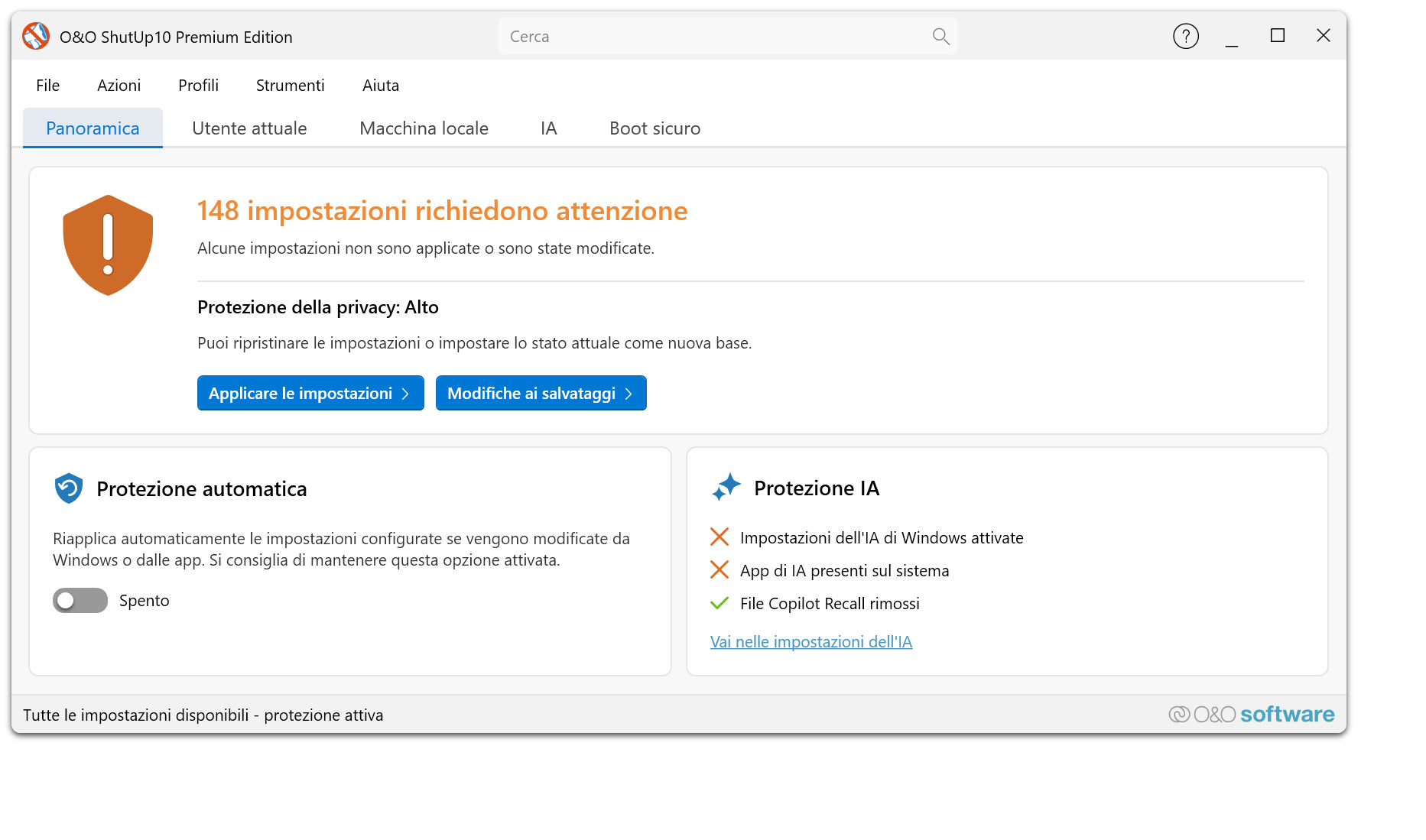
Task: Click the File Copilot Recall rimossi text
Action: (x=830, y=603)
